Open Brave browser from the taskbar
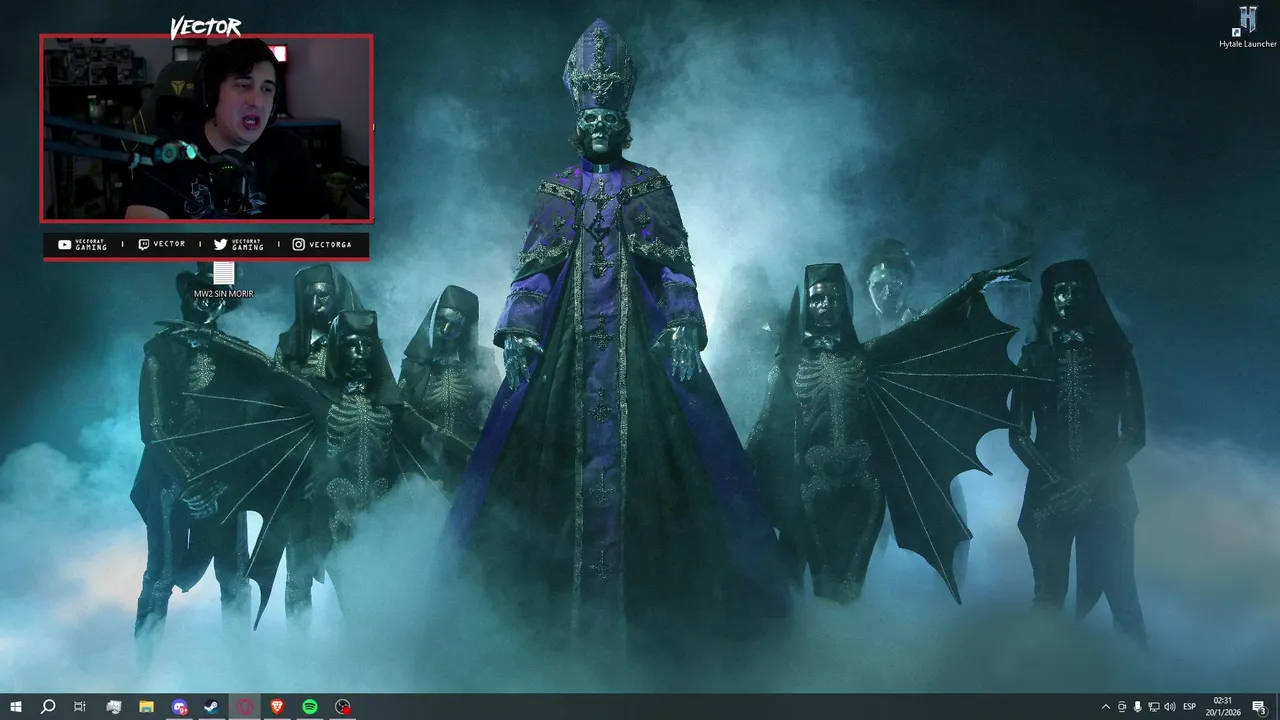The width and height of the screenshot is (1280, 720). [277, 707]
